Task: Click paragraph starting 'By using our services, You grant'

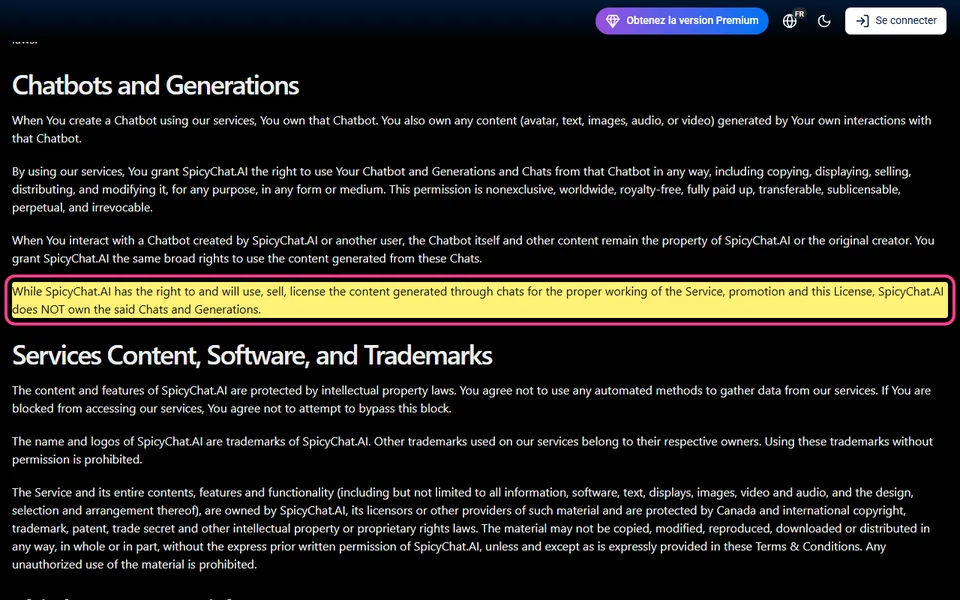Action: point(462,189)
